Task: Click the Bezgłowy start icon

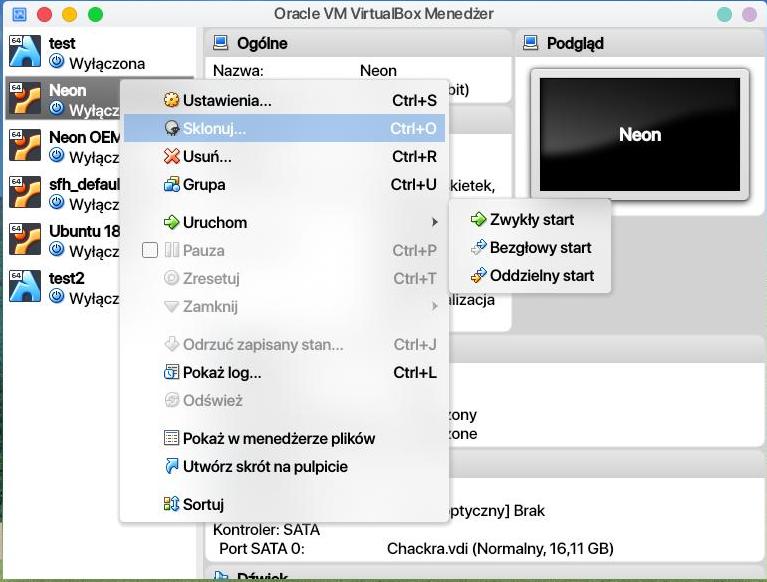Action: 478,247
